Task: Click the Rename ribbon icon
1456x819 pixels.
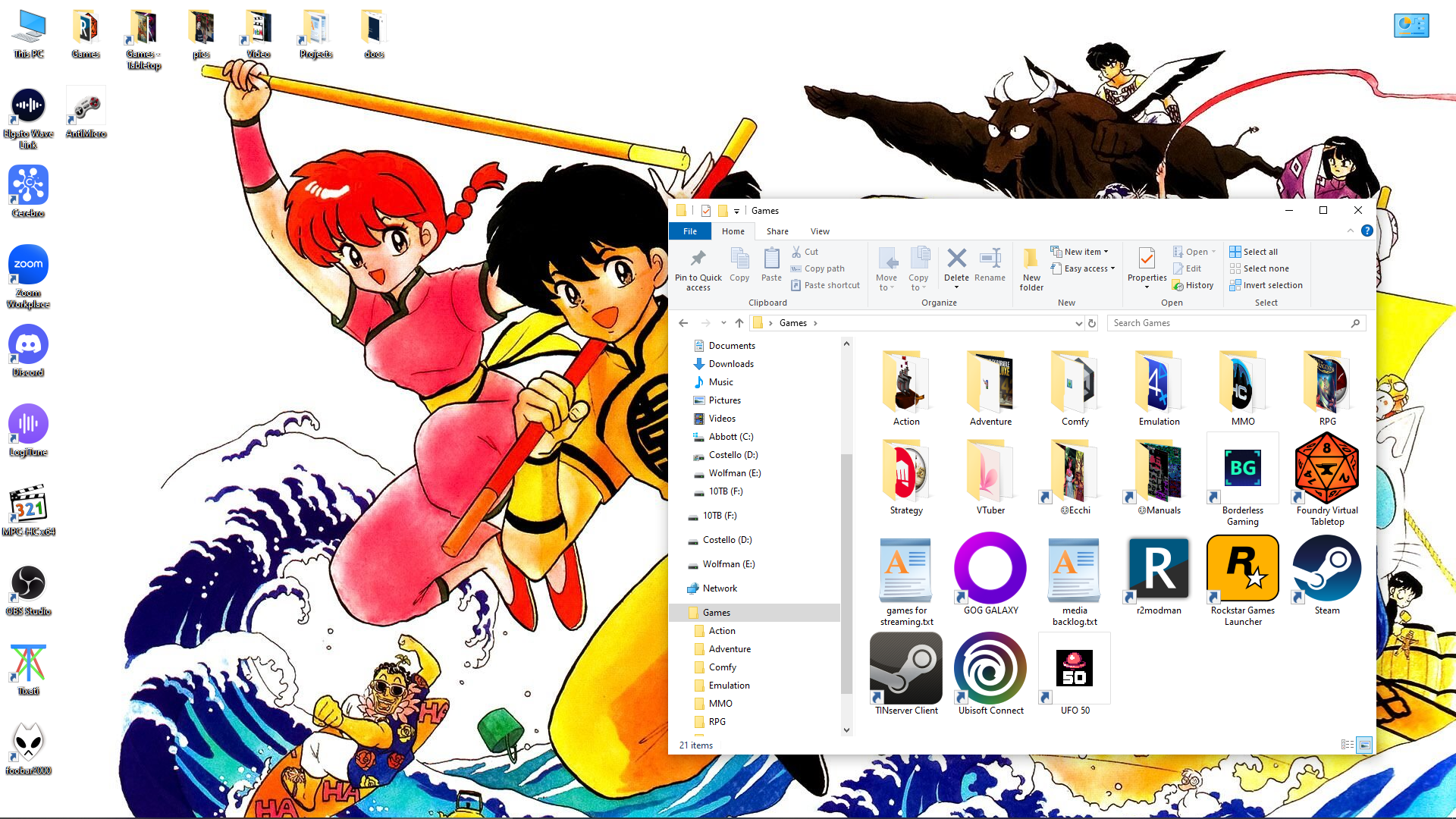Action: [990, 259]
